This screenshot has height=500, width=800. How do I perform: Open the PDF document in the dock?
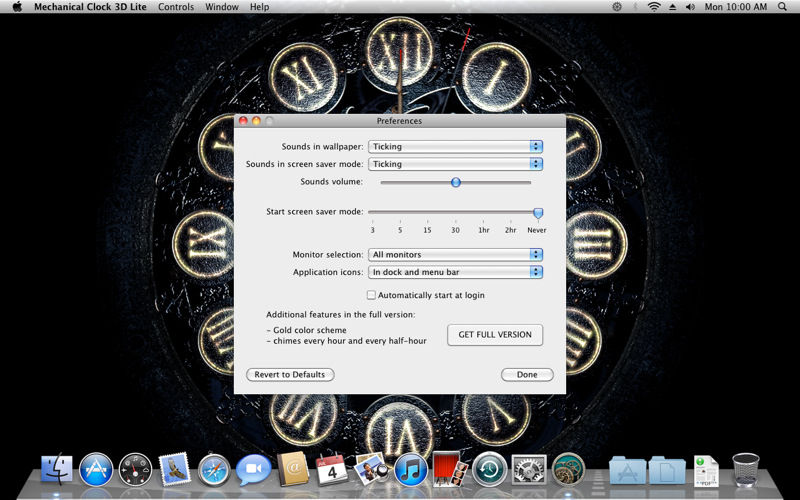pyautogui.click(x=706, y=470)
